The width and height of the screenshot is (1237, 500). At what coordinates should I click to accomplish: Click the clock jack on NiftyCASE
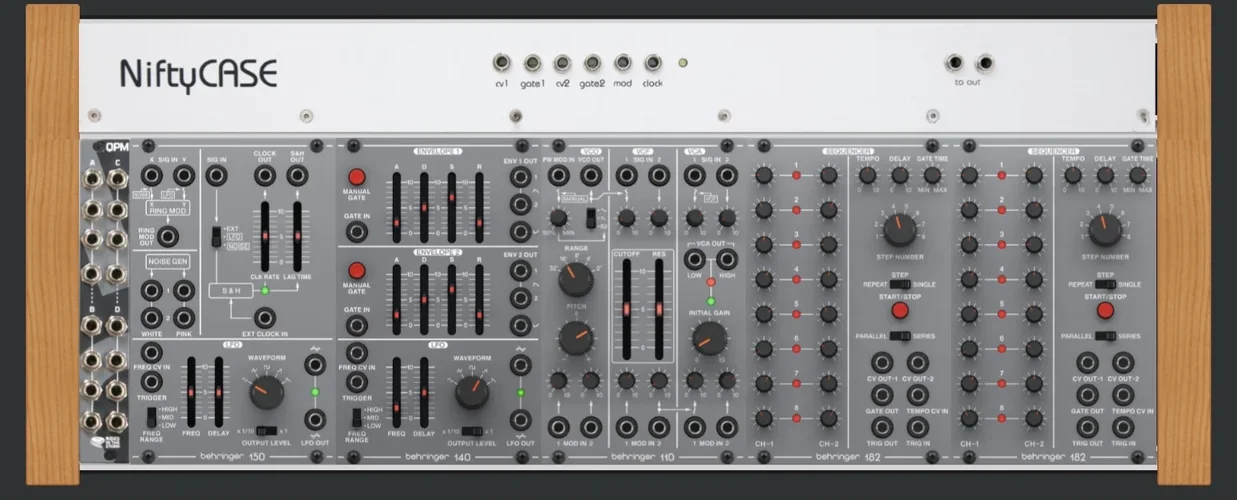(x=653, y=63)
